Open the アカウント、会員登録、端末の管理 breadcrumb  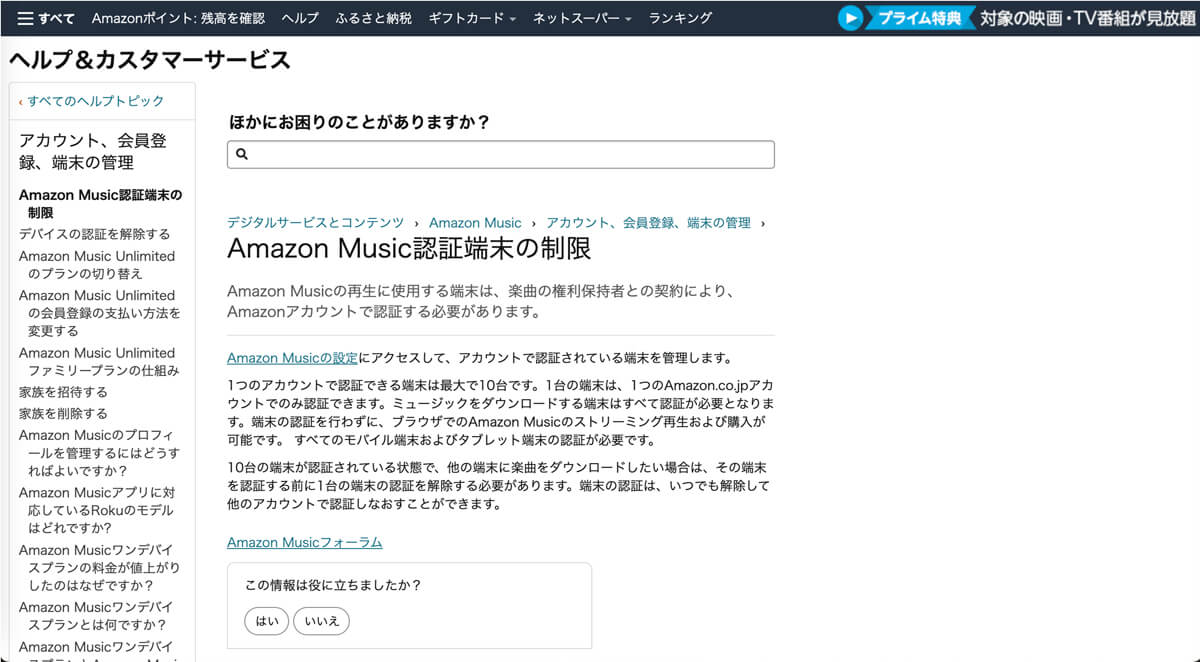pyautogui.click(x=648, y=223)
